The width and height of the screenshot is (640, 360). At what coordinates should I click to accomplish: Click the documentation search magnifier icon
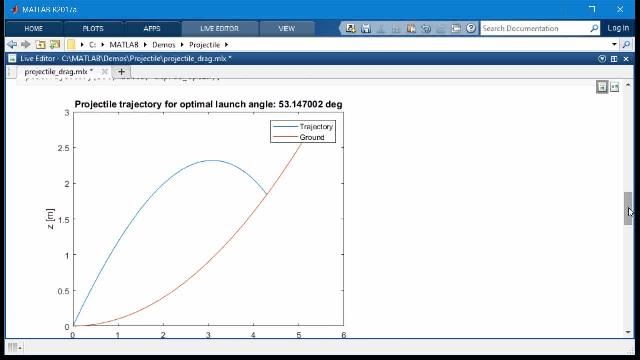(x=594, y=28)
